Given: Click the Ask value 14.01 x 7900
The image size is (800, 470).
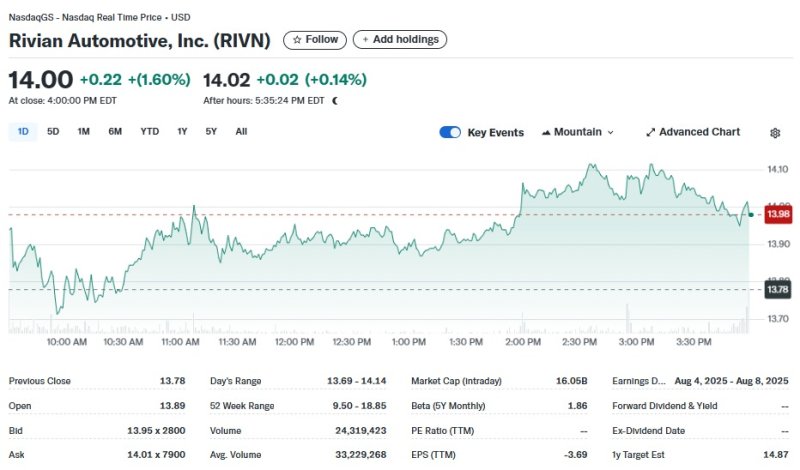Looking at the screenshot, I should 156,455.
